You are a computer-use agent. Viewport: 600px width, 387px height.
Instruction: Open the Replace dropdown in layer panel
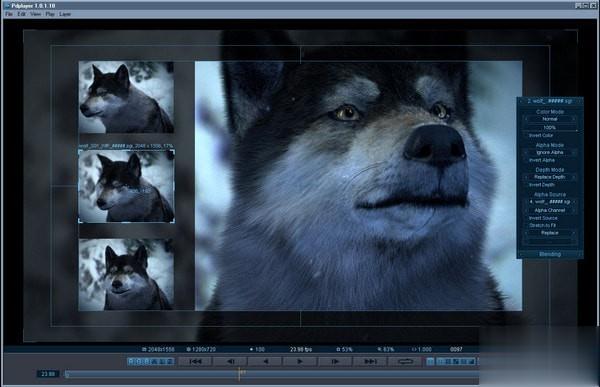click(x=549, y=233)
